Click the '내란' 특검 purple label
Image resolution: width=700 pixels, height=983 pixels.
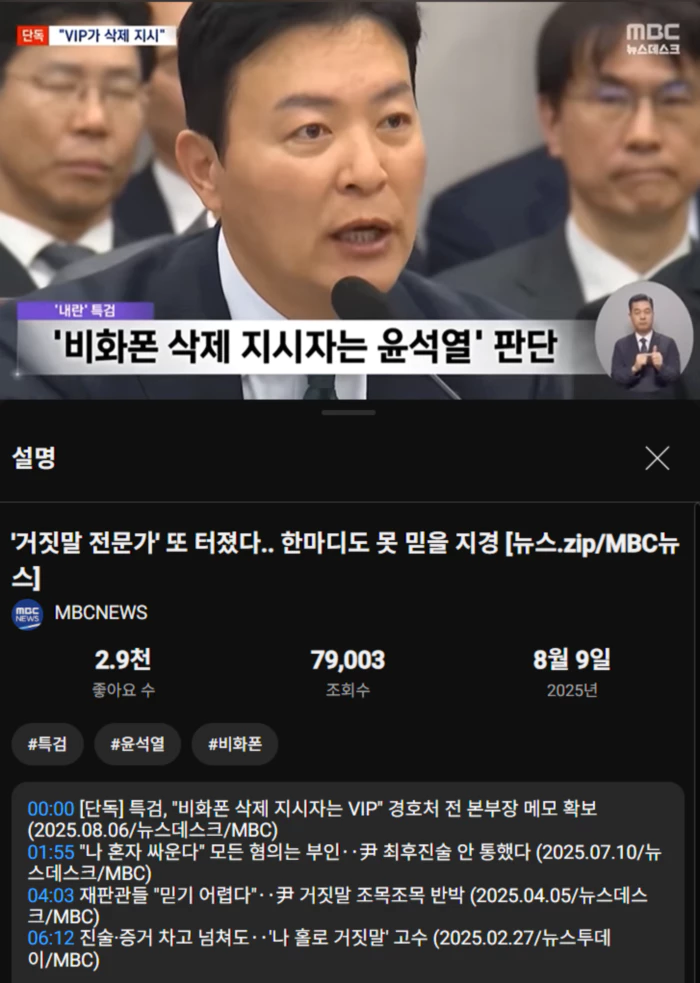click(85, 310)
